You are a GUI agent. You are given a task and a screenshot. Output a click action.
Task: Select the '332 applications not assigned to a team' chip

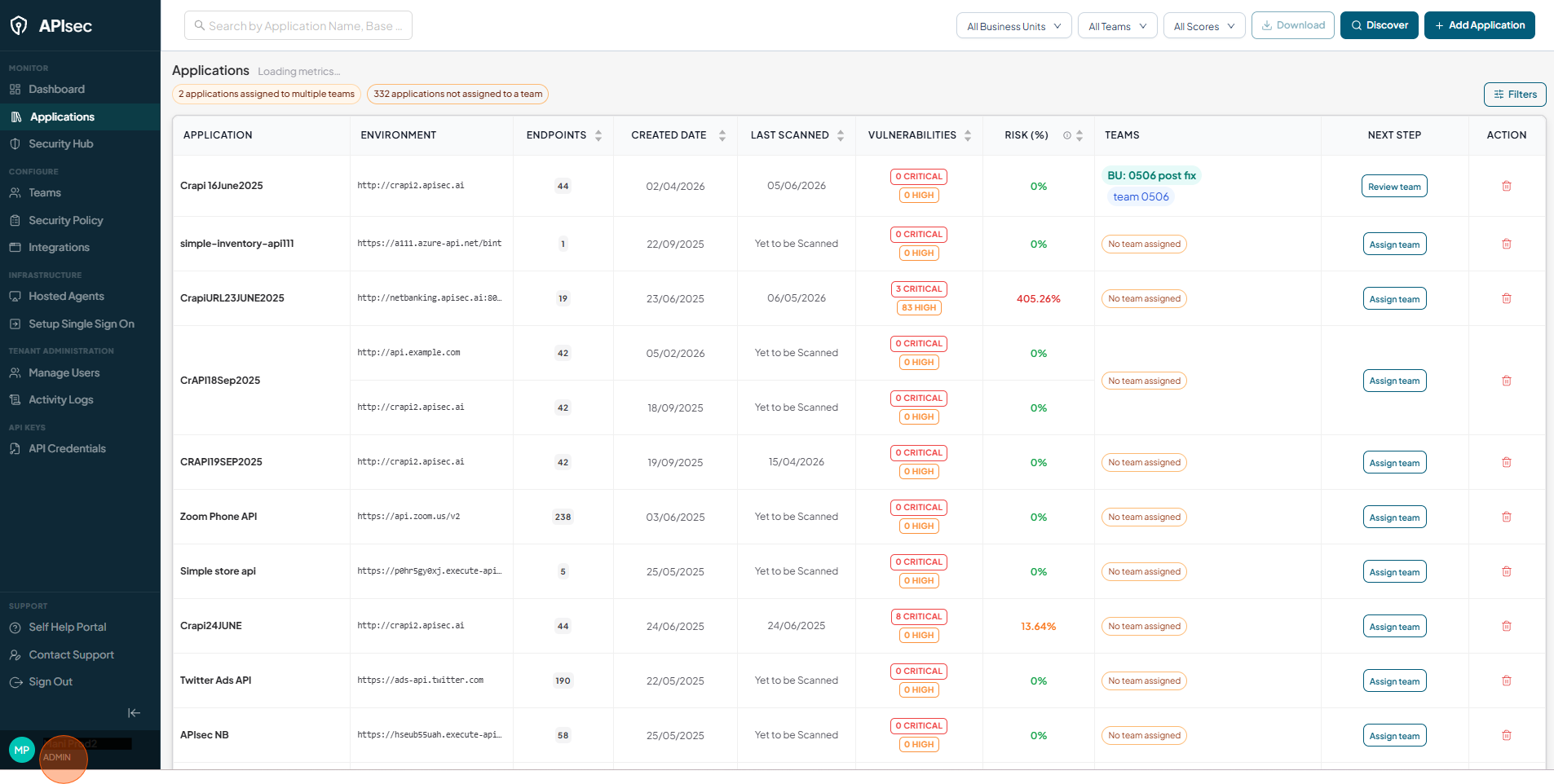coord(457,94)
